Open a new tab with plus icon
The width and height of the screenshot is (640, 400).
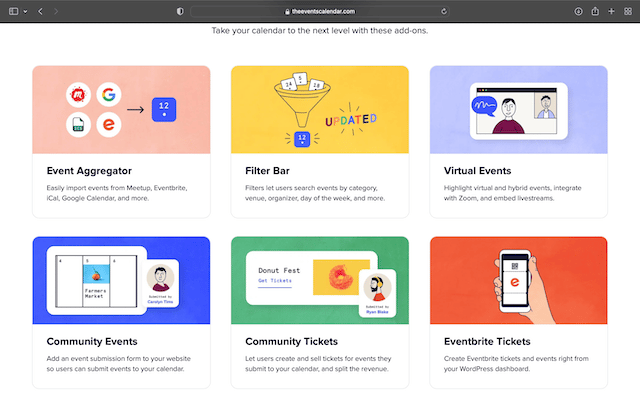click(x=611, y=10)
